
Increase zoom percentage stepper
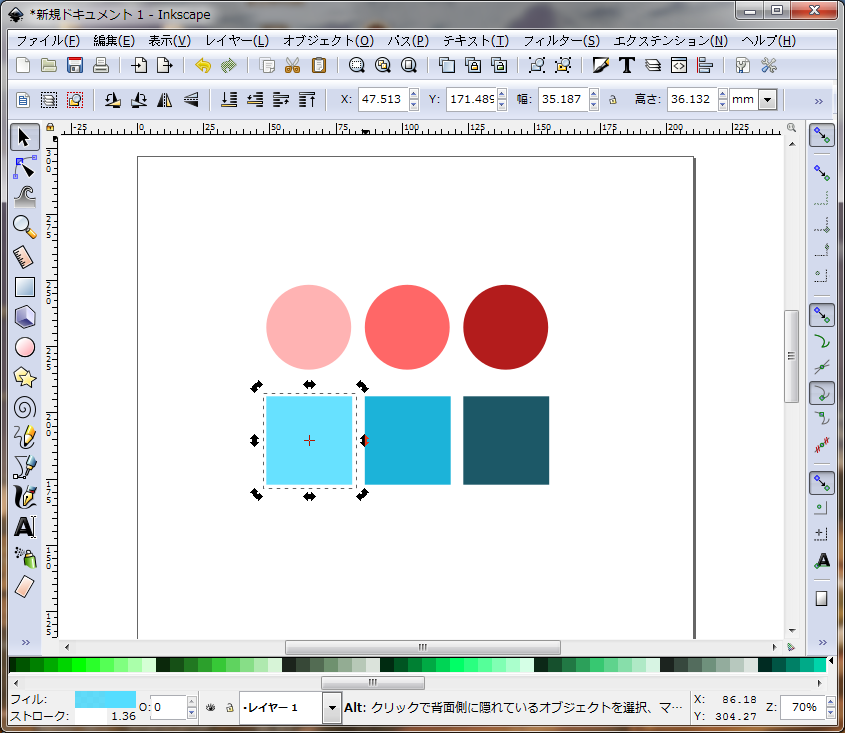830,702
